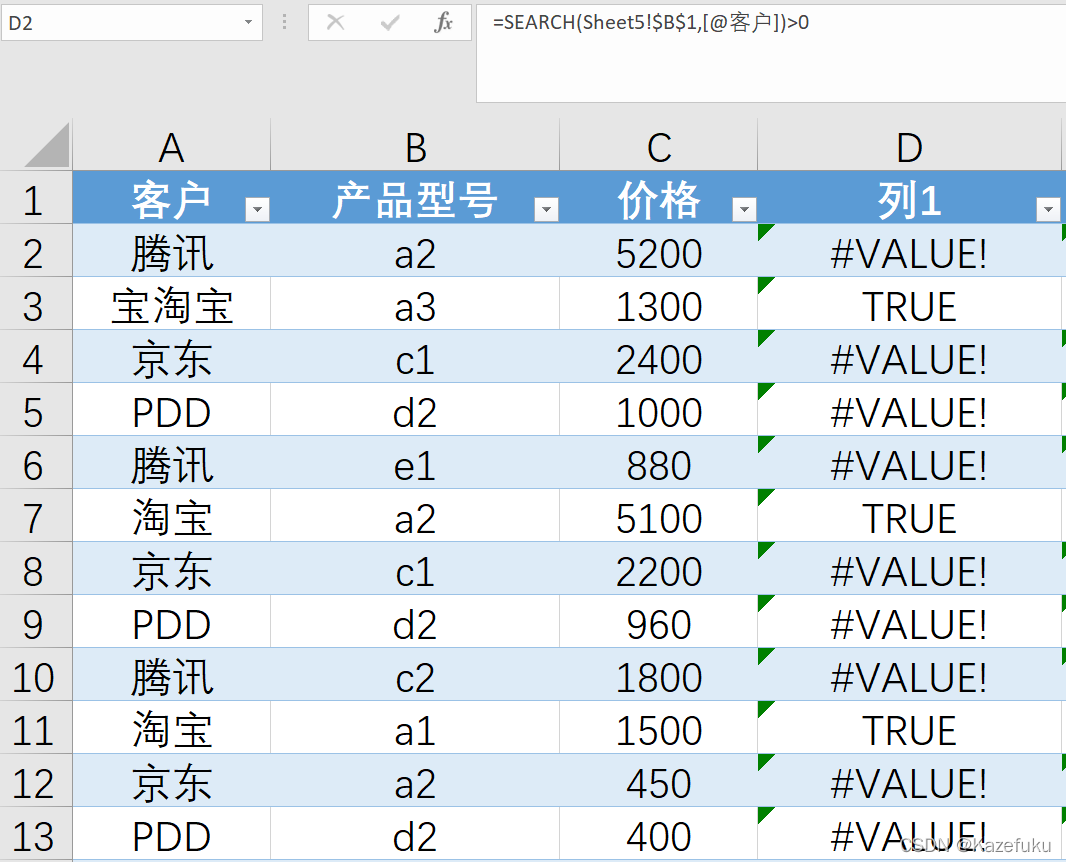Select cell B3 containing a3
This screenshot has height=862, width=1066.
click(x=415, y=303)
